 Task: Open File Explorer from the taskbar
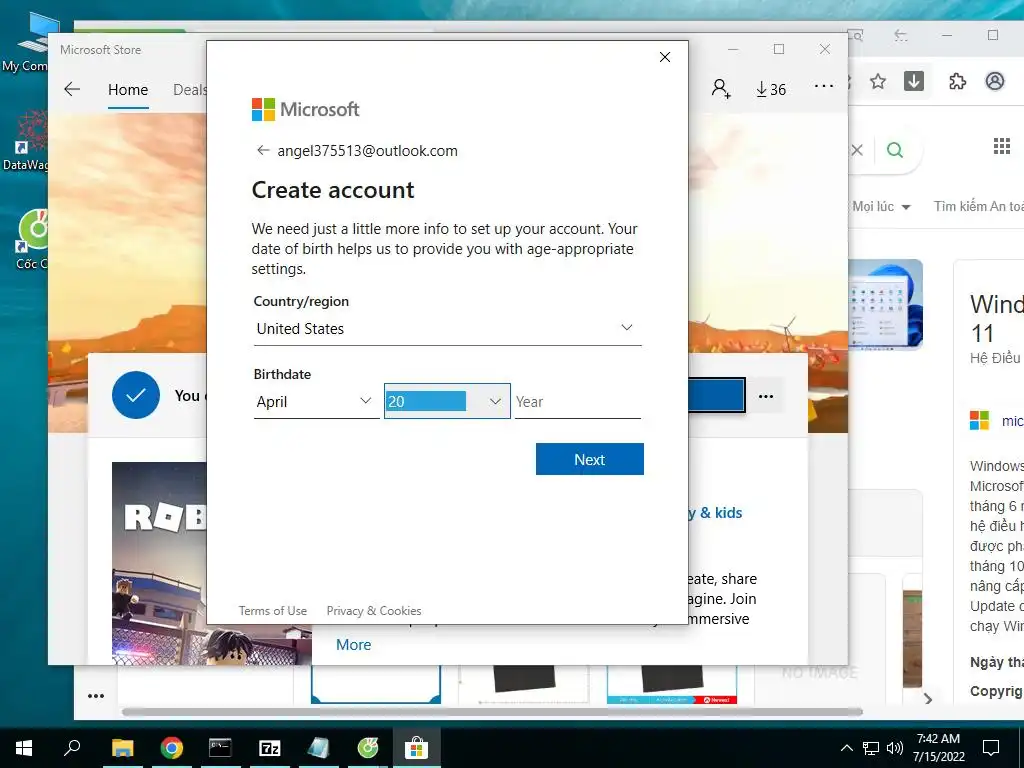point(122,748)
